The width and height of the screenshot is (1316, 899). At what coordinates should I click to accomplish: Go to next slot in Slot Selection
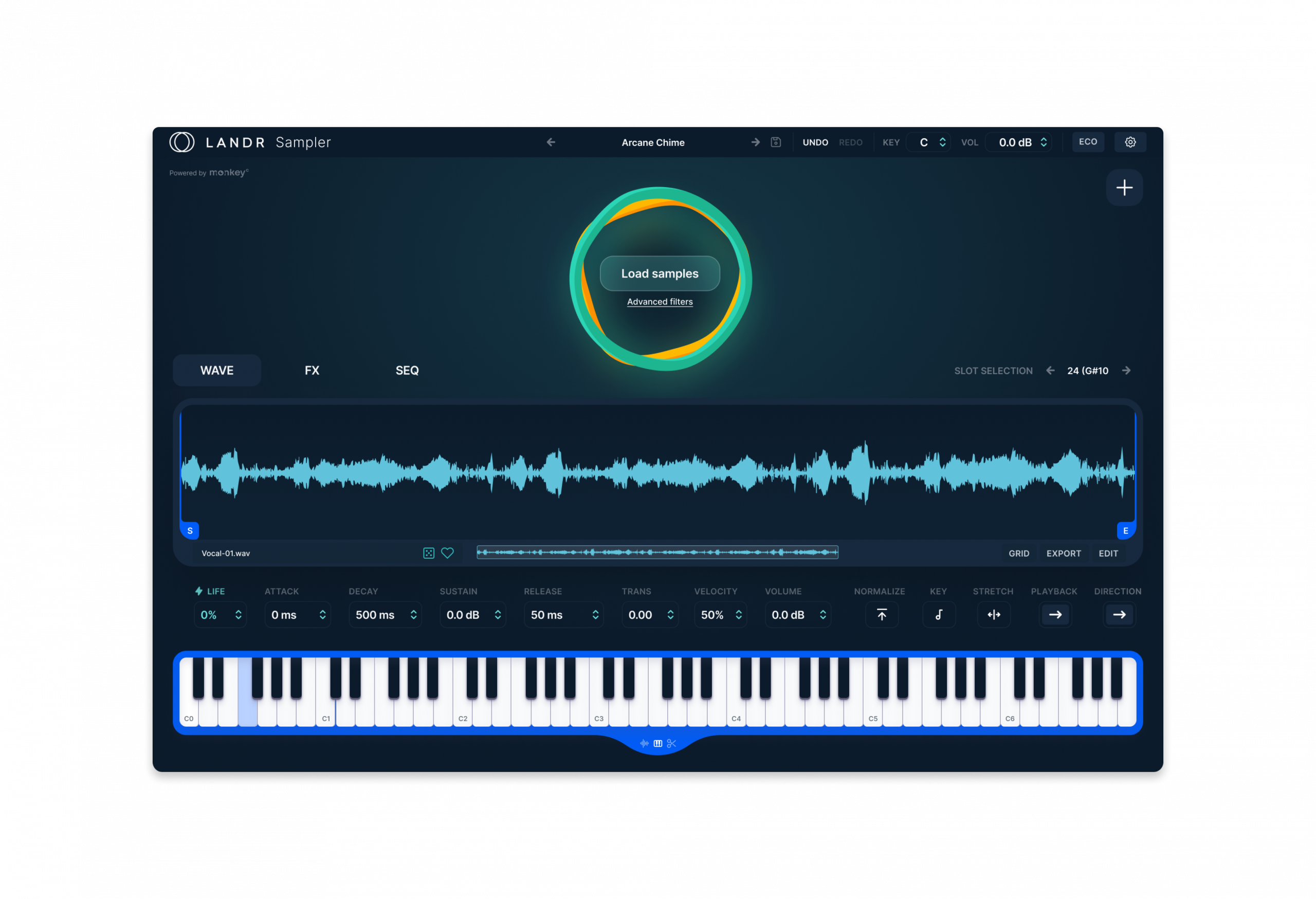[1126, 370]
